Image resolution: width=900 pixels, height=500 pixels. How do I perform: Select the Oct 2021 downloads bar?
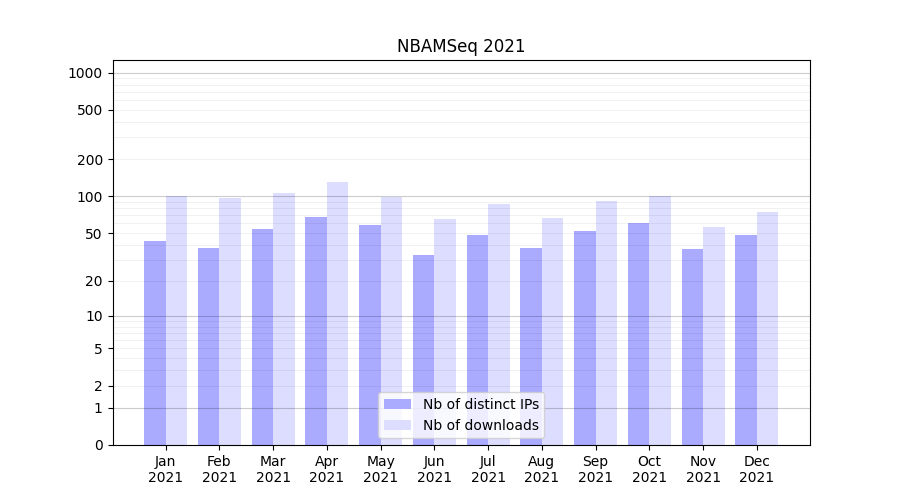[x=660, y=320]
